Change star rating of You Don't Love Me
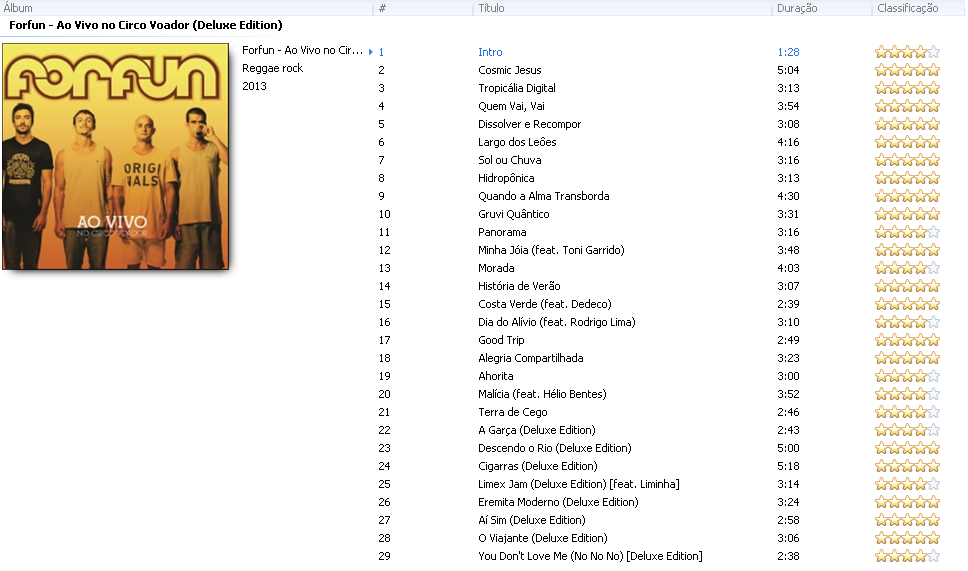This screenshot has height=571, width=968. (x=908, y=556)
